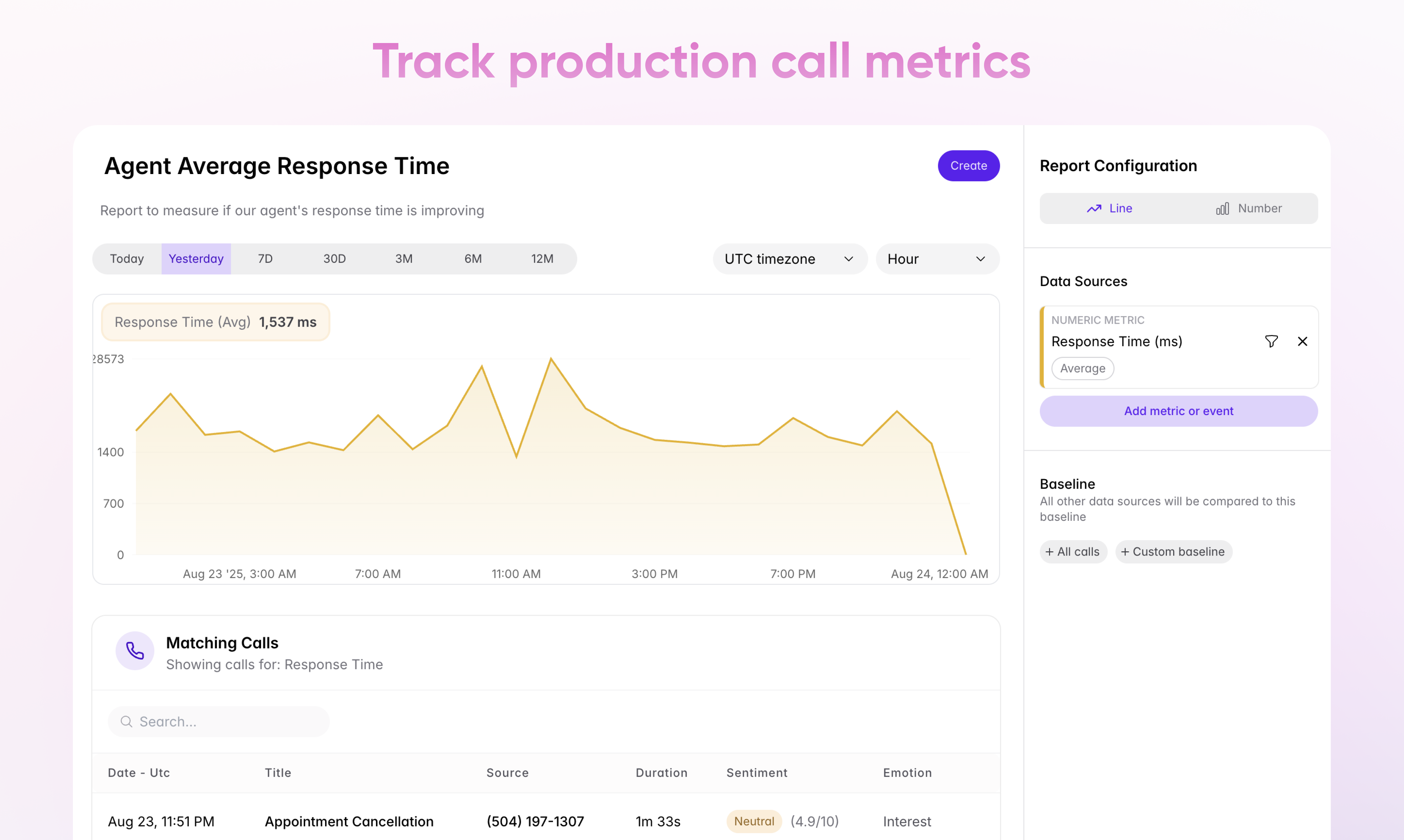
Task: Select the 7D time range tab
Action: point(265,259)
